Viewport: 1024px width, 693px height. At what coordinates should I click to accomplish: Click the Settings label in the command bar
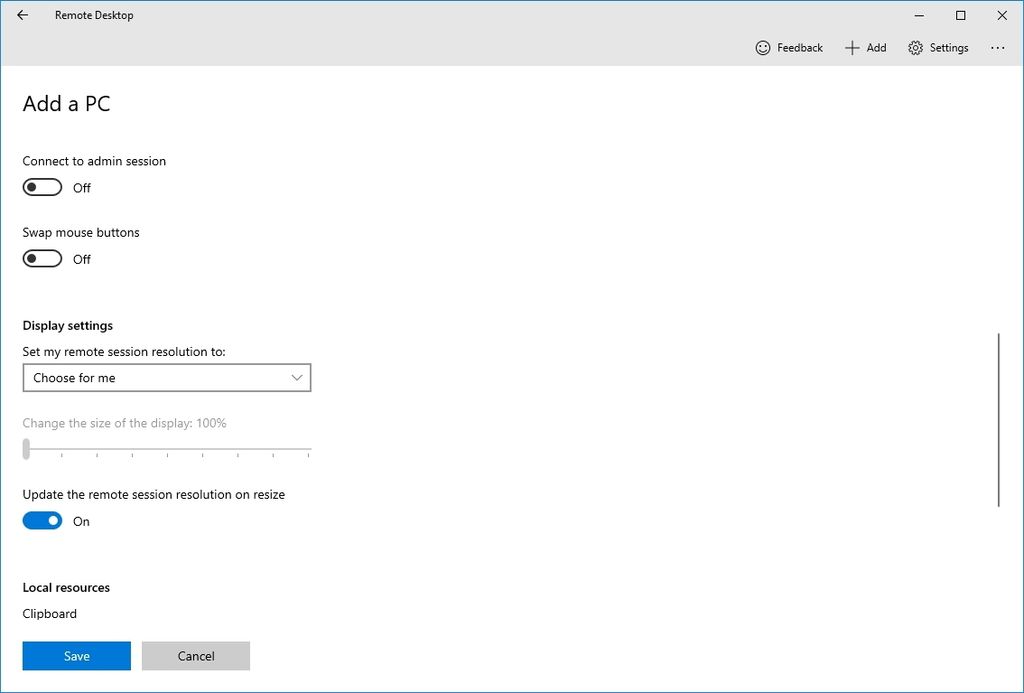pyautogui.click(x=948, y=47)
